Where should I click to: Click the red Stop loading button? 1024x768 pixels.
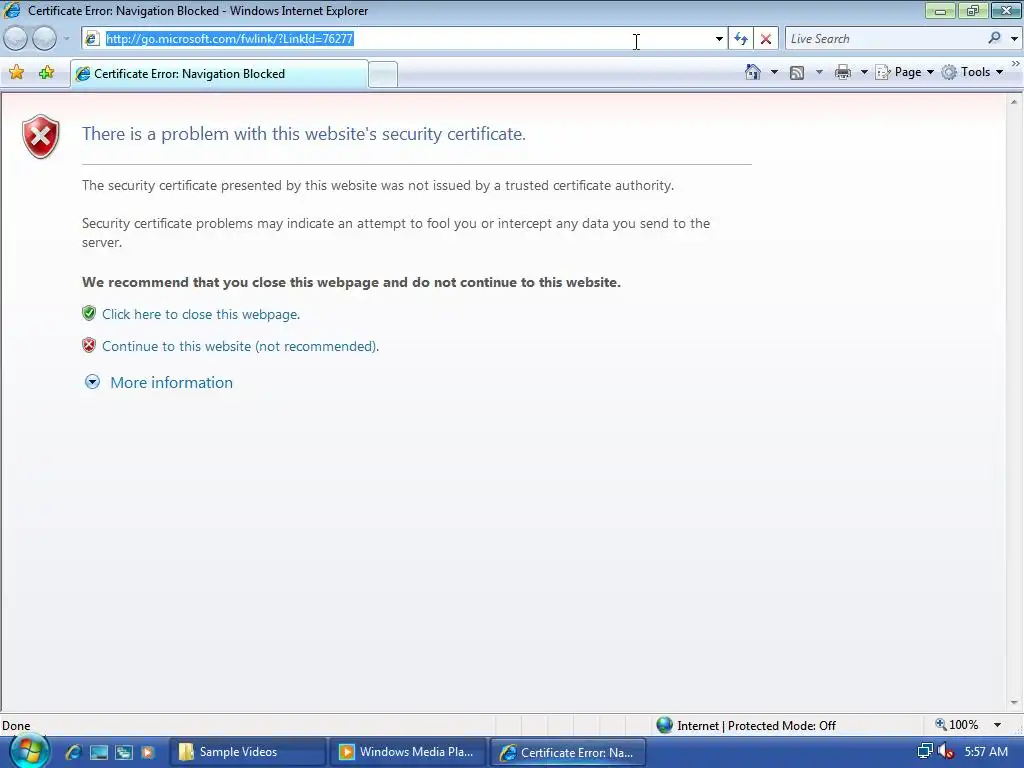click(766, 39)
